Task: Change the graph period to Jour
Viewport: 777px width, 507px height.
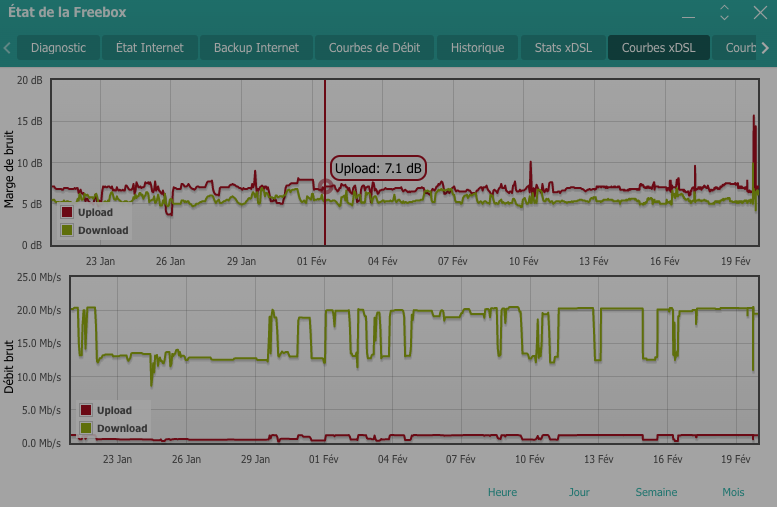Action: click(579, 492)
